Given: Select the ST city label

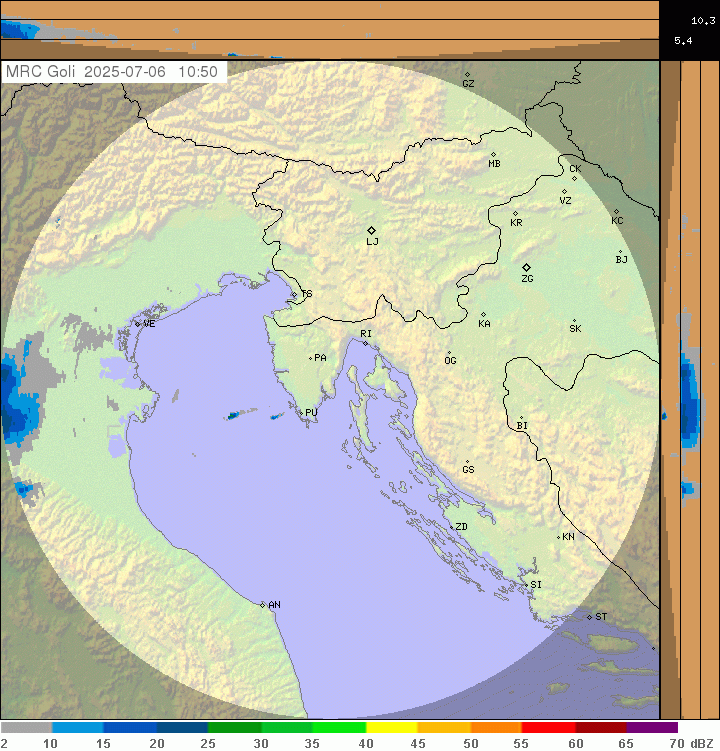Looking at the screenshot, I should pos(601,617).
